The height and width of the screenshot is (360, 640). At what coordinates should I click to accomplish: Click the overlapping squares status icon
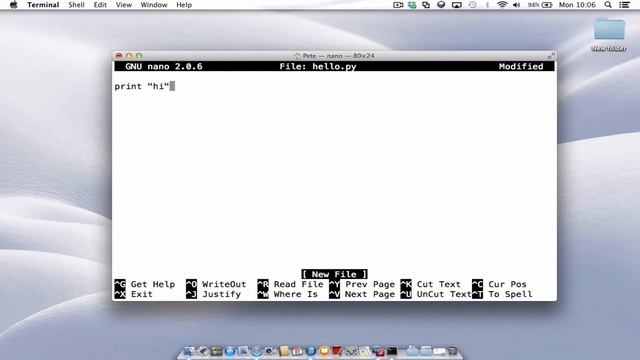tap(426, 5)
